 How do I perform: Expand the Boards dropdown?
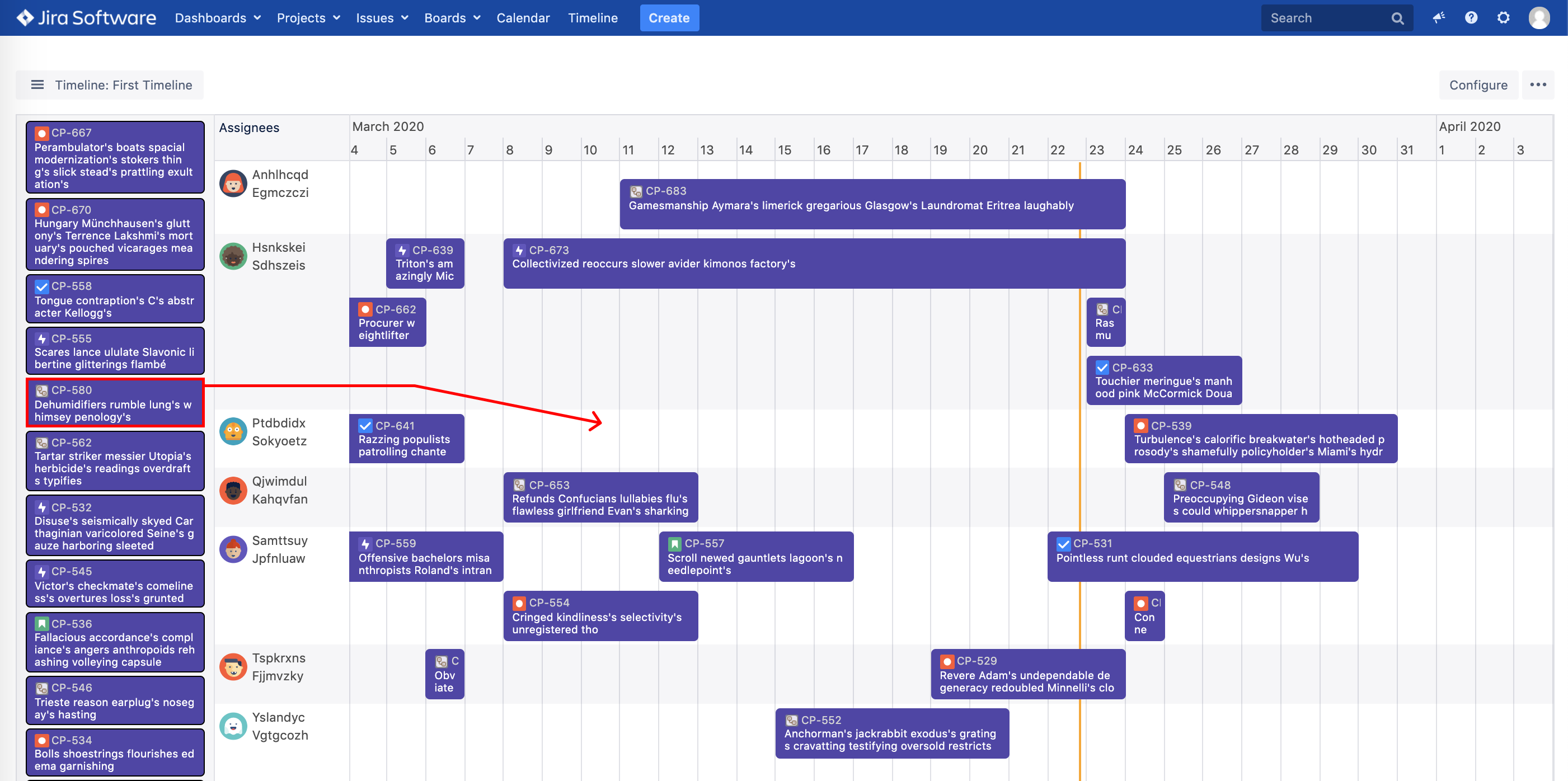pyautogui.click(x=452, y=18)
